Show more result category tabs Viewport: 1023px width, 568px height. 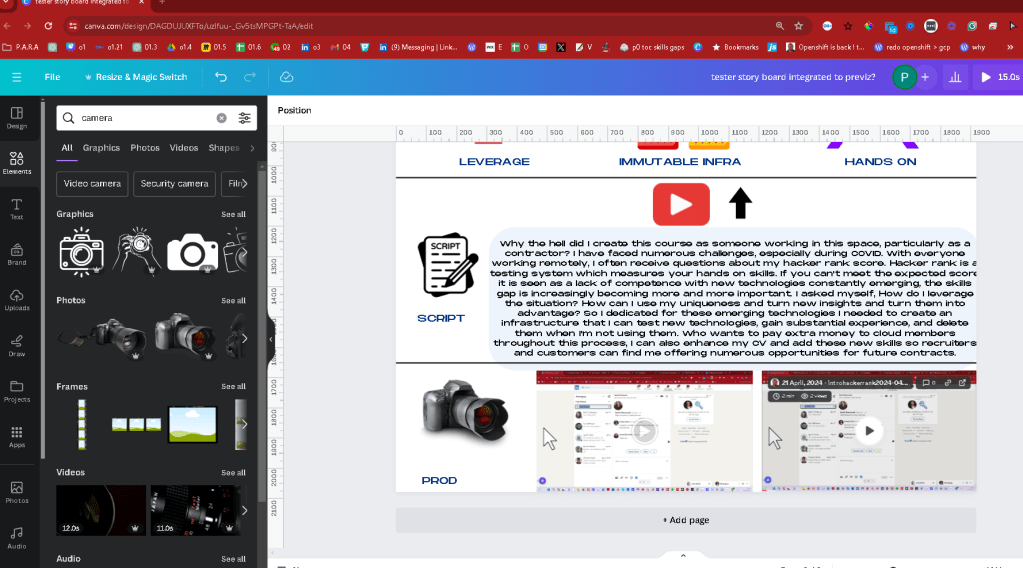pos(252,148)
